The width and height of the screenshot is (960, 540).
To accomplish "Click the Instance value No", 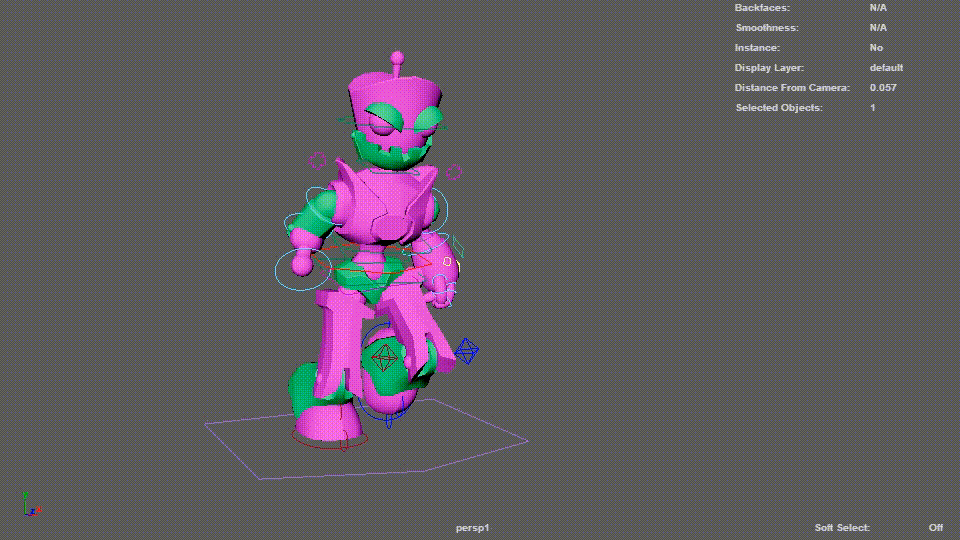I will (876, 48).
